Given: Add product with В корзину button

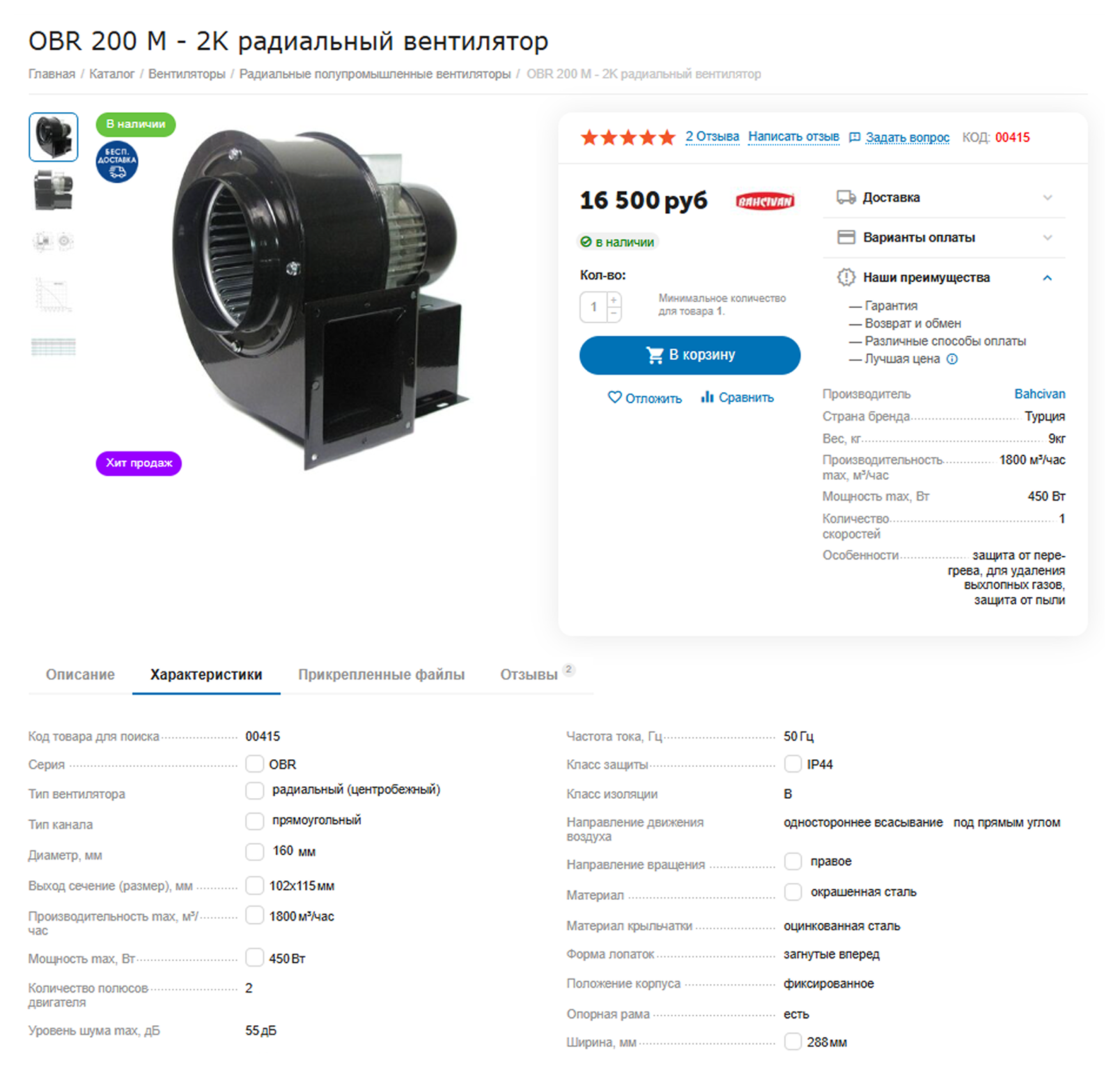Looking at the screenshot, I should (x=690, y=355).
